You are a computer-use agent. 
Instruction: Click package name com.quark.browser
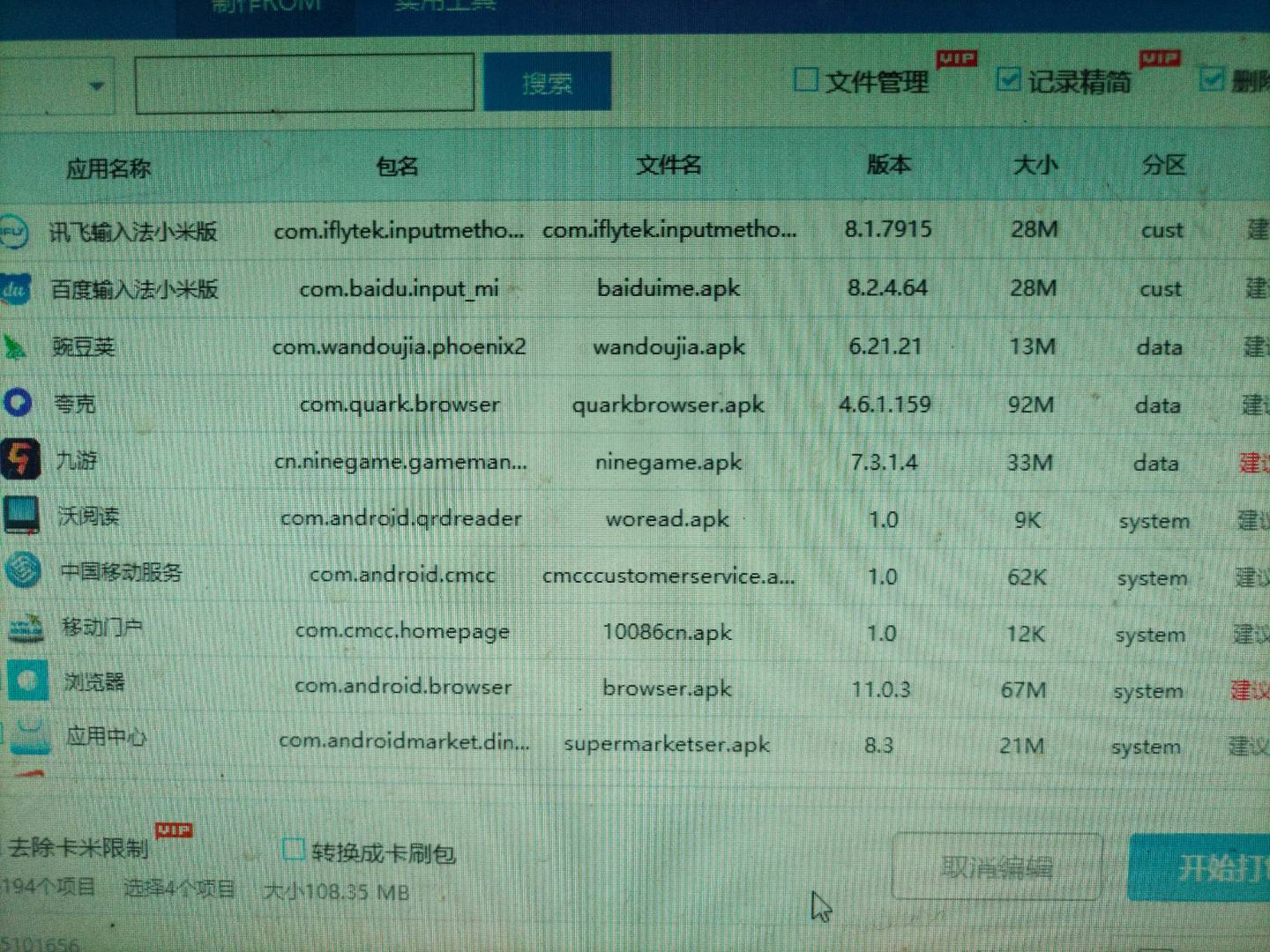coord(400,405)
